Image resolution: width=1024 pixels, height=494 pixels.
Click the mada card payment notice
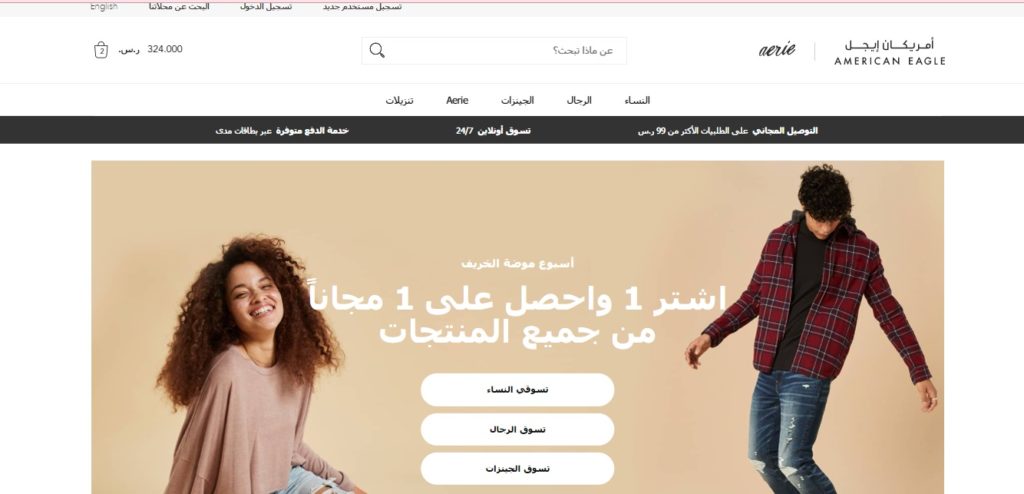point(282,131)
